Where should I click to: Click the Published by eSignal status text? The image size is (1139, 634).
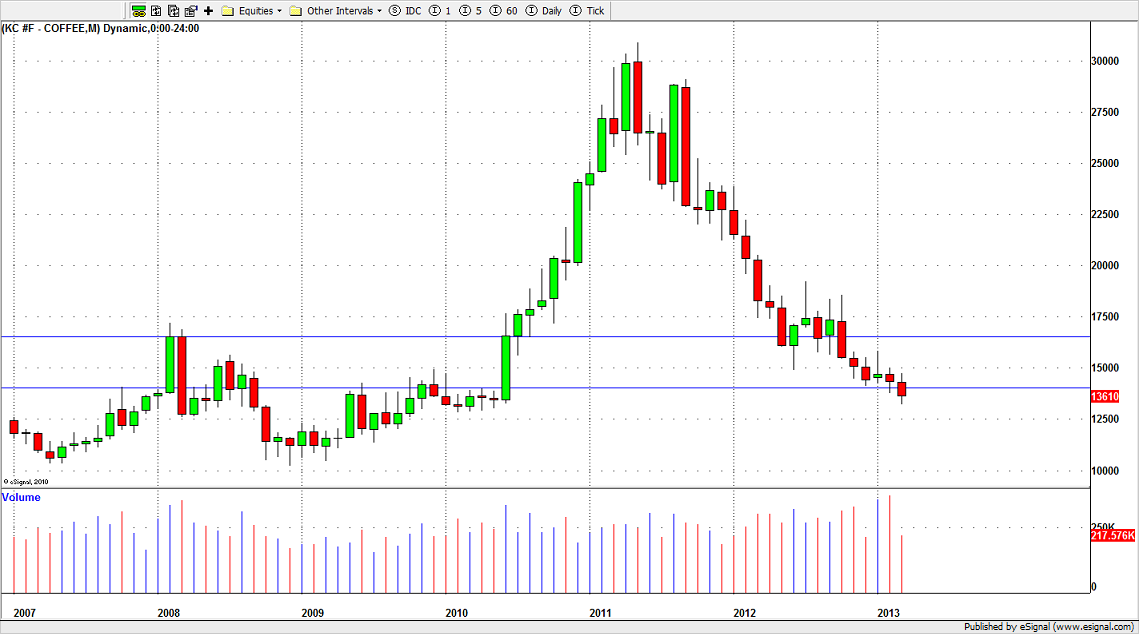(x=1049, y=627)
